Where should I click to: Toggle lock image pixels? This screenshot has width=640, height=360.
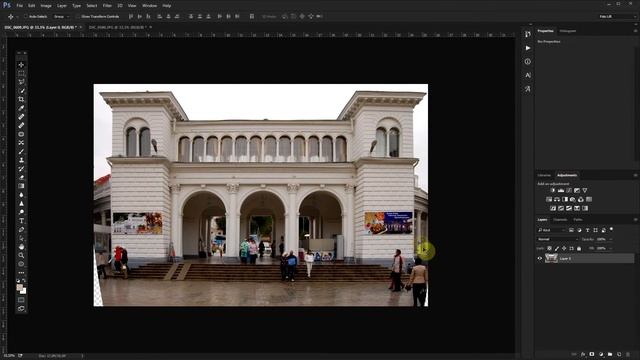click(557, 249)
